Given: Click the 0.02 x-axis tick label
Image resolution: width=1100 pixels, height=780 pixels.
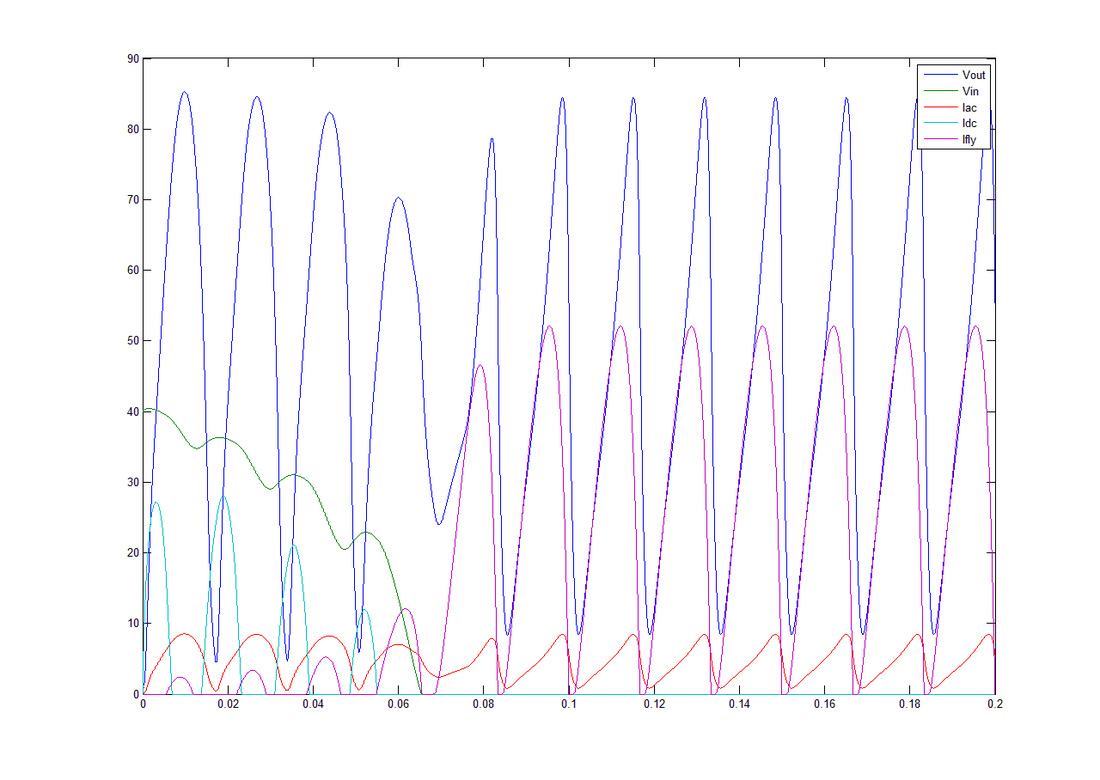Looking at the screenshot, I should click(228, 705).
